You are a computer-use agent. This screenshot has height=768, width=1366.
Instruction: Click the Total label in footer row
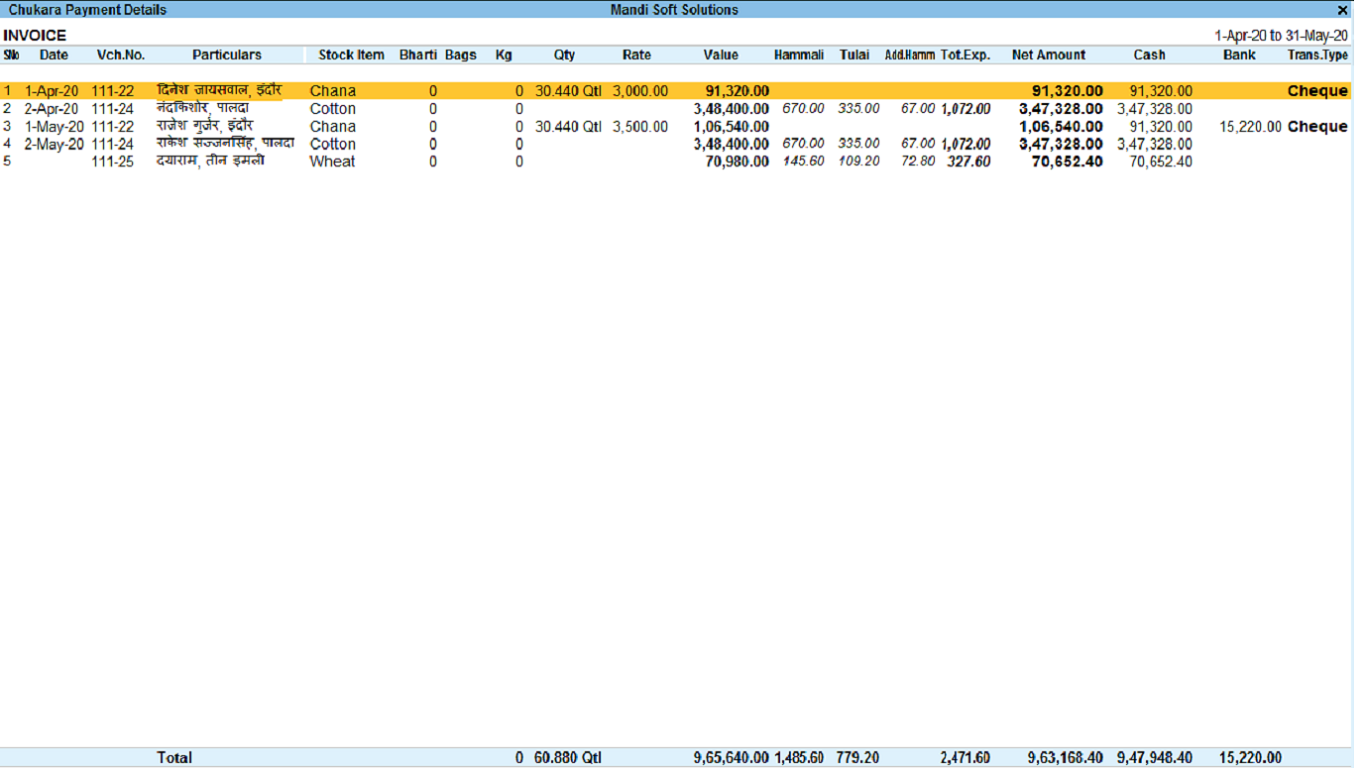coord(174,758)
